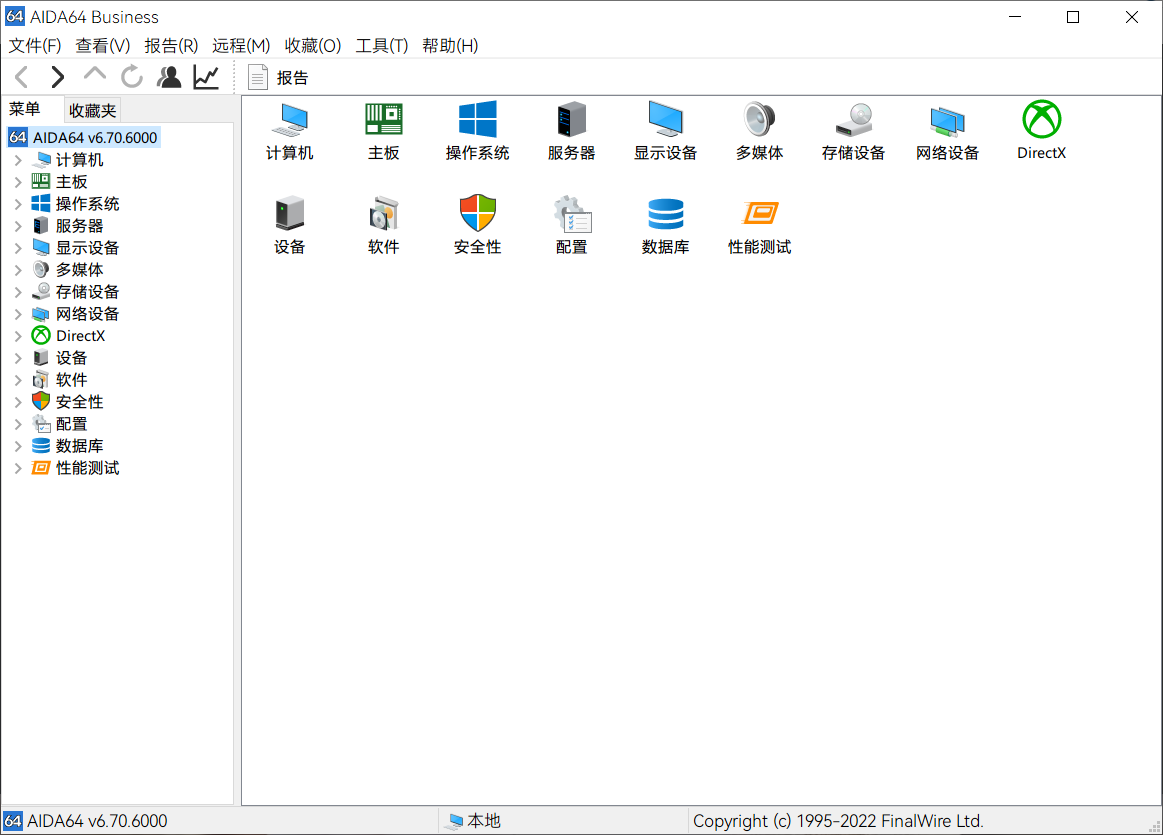Click the user profile toolbar icon
Image resolution: width=1163 pixels, height=835 pixels.
click(x=168, y=76)
